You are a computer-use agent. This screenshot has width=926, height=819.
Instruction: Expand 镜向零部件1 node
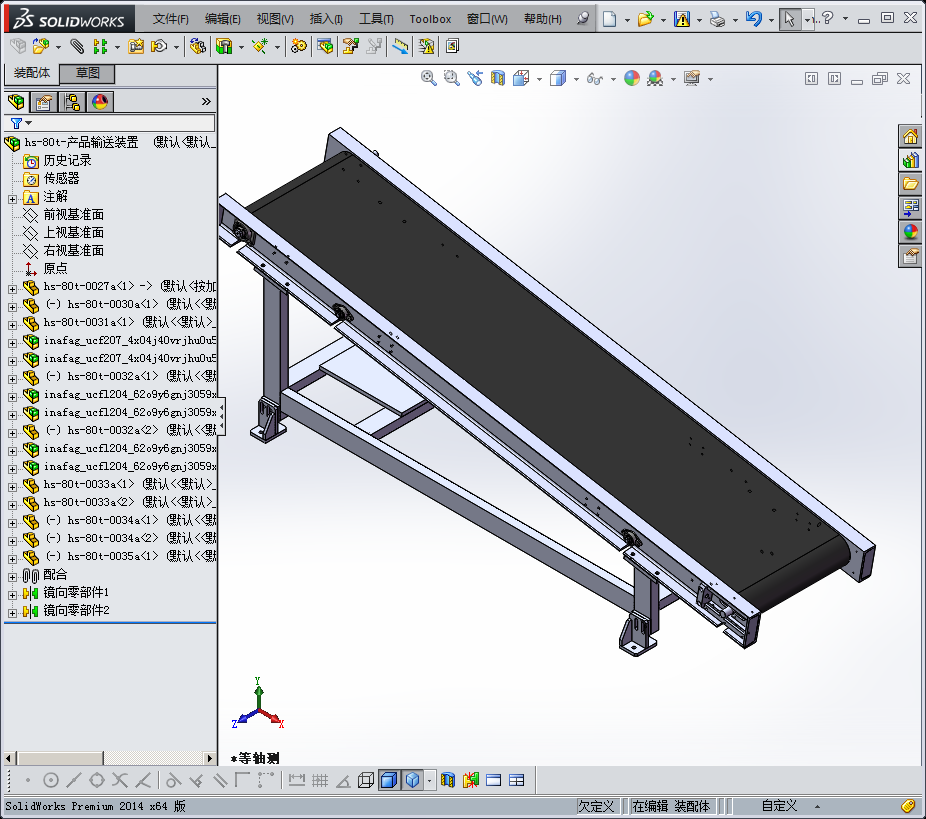tap(12, 595)
